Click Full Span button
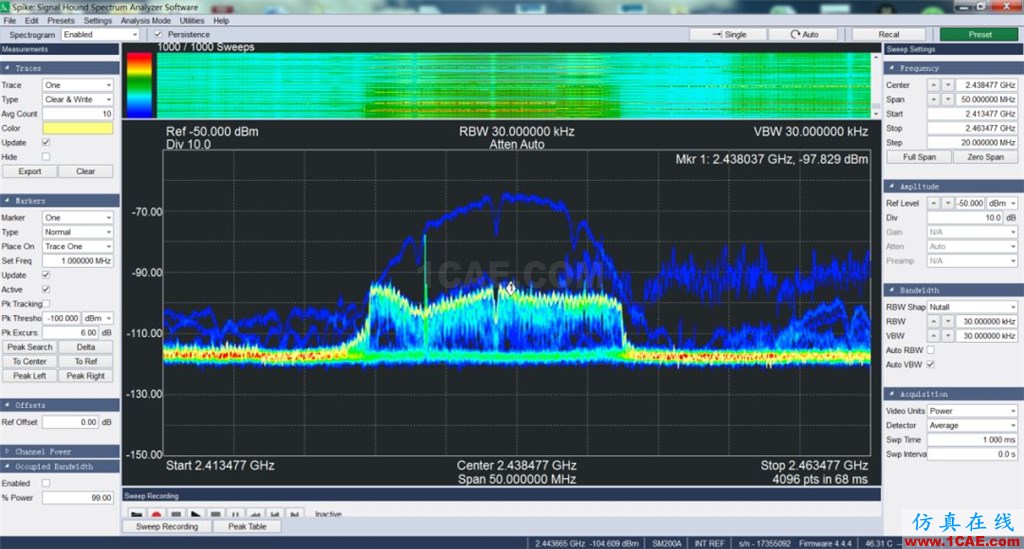The height and width of the screenshot is (549, 1024). [x=919, y=157]
